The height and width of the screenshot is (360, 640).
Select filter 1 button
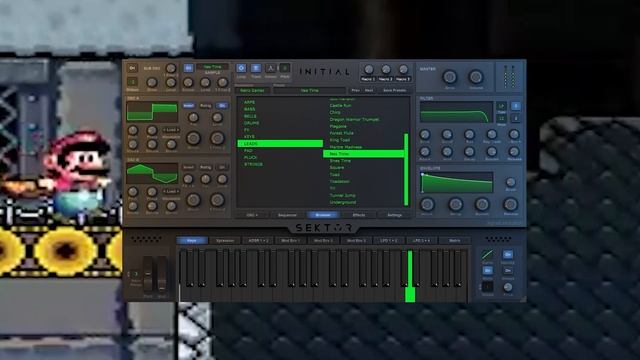[x=516, y=106]
